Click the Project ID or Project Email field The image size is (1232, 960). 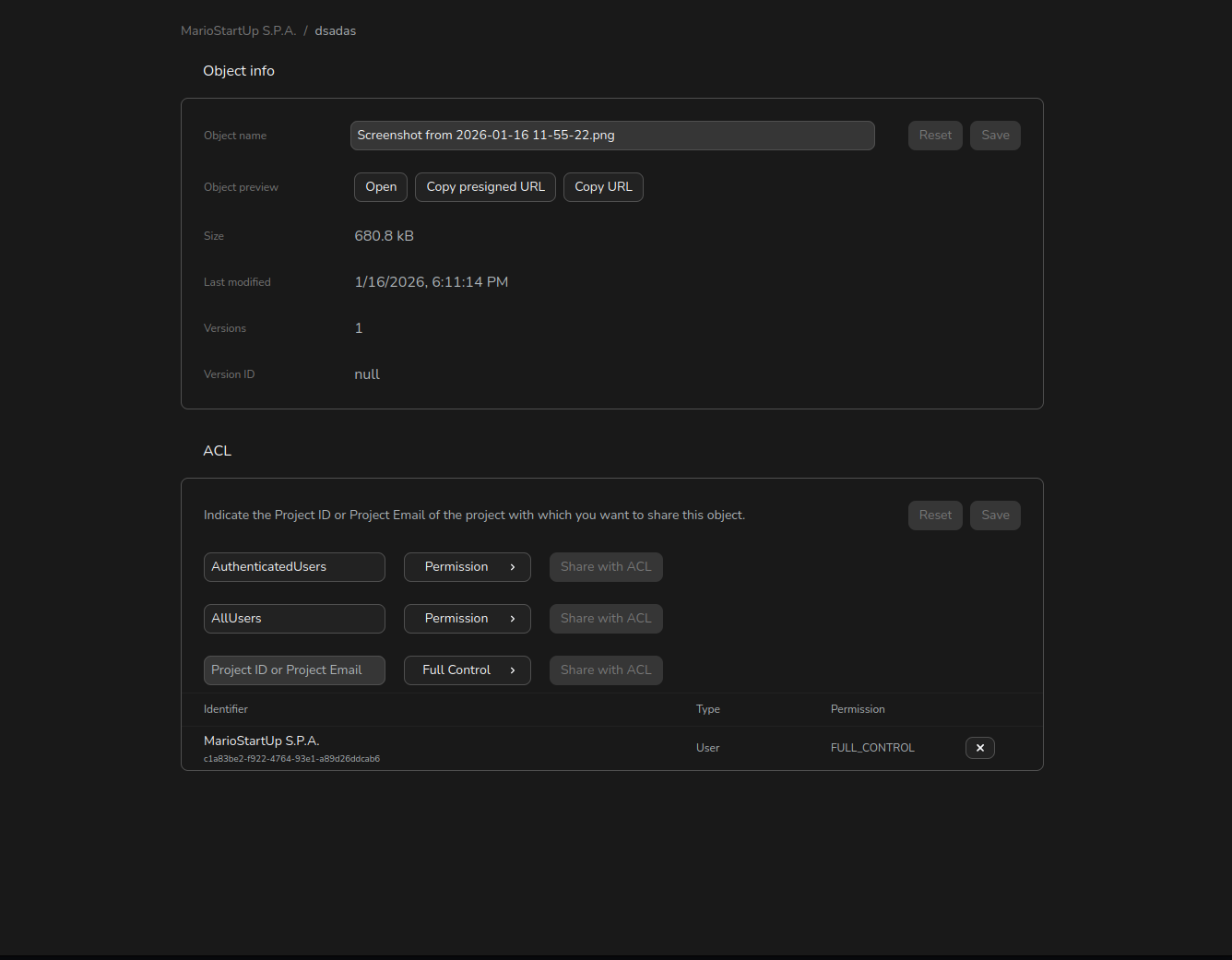click(x=294, y=670)
